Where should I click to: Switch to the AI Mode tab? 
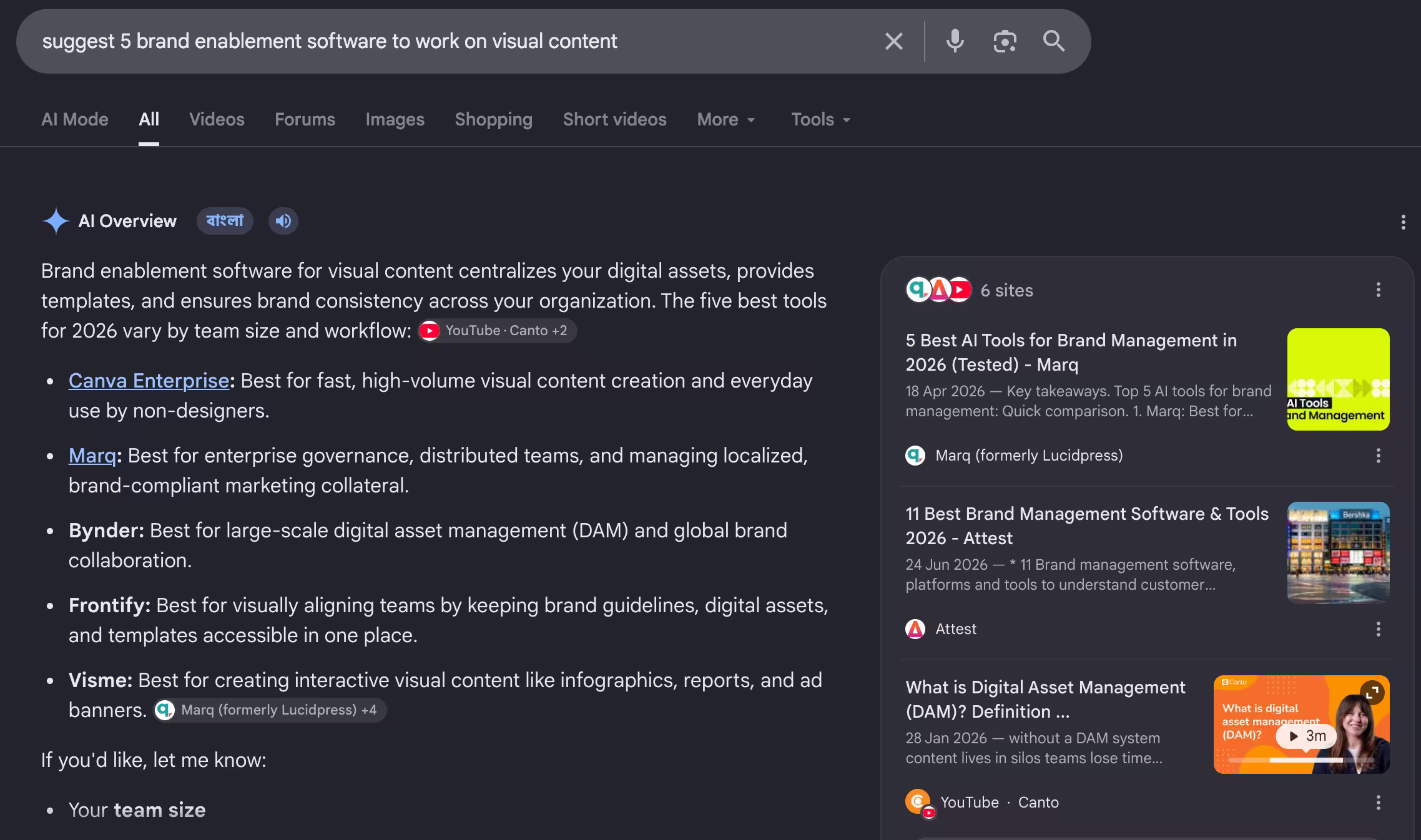(75, 119)
